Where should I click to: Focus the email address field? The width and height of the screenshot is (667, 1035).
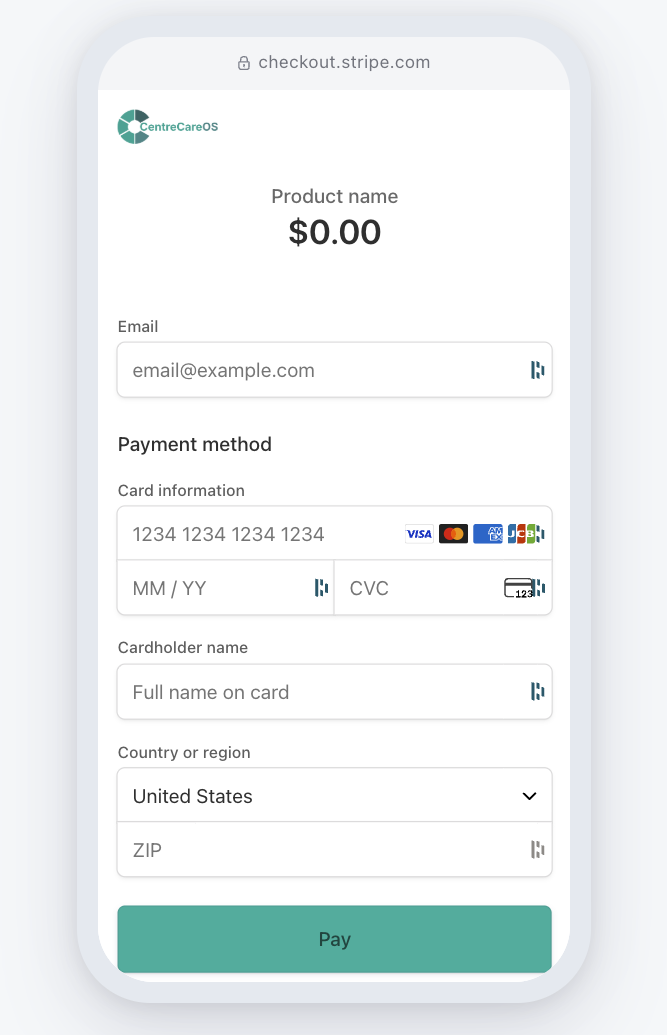coord(300,369)
